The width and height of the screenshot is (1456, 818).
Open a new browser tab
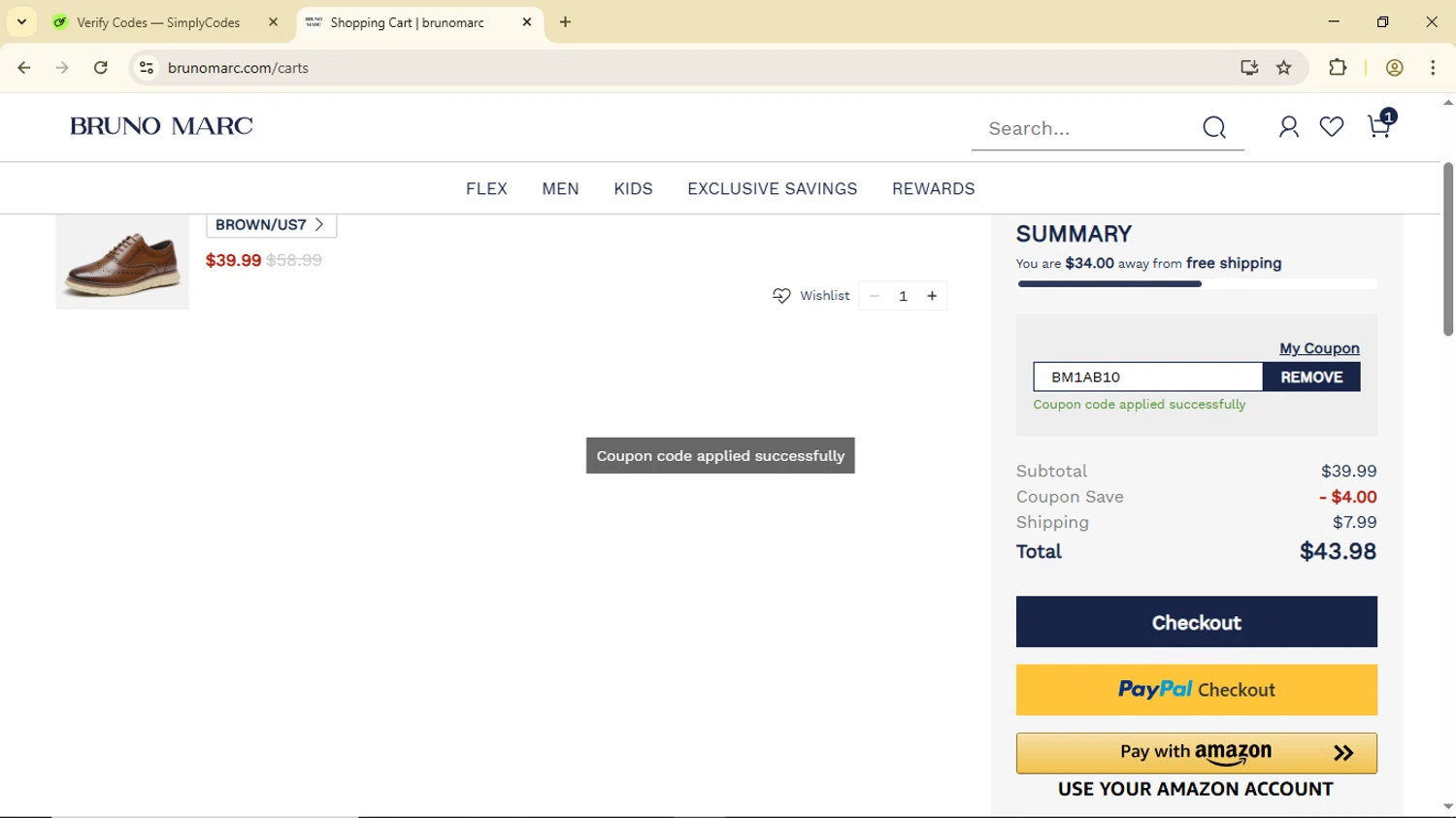(x=566, y=22)
